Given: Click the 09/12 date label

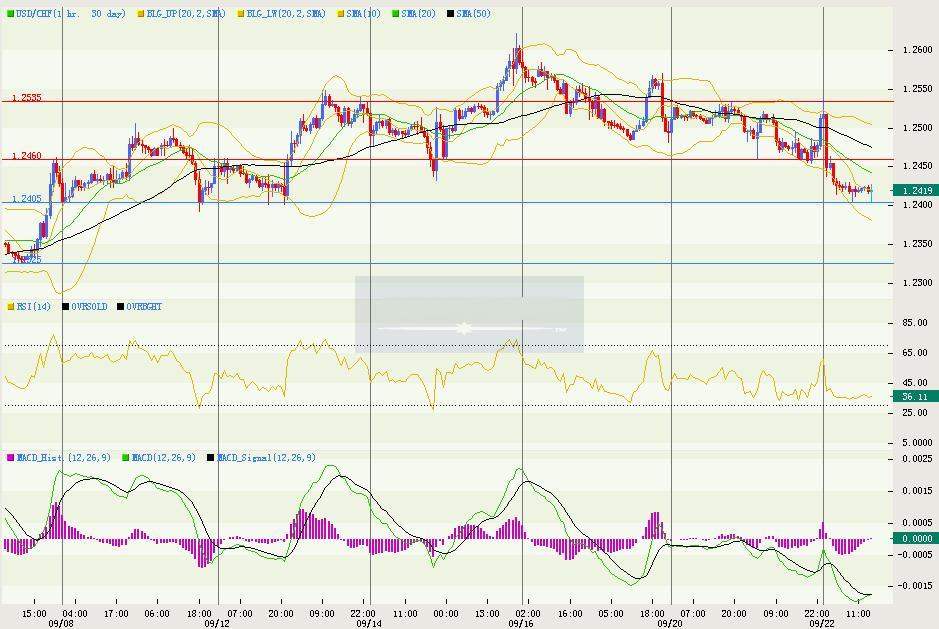Looking at the screenshot, I should 217,623.
